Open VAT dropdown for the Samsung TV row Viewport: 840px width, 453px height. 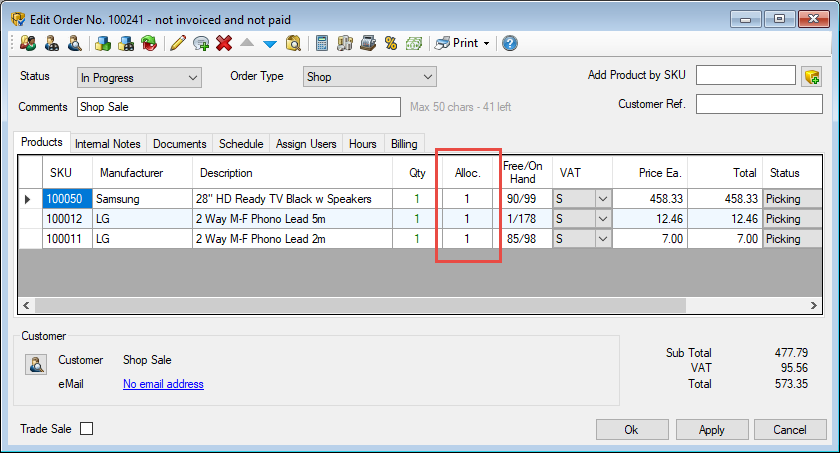click(x=602, y=199)
